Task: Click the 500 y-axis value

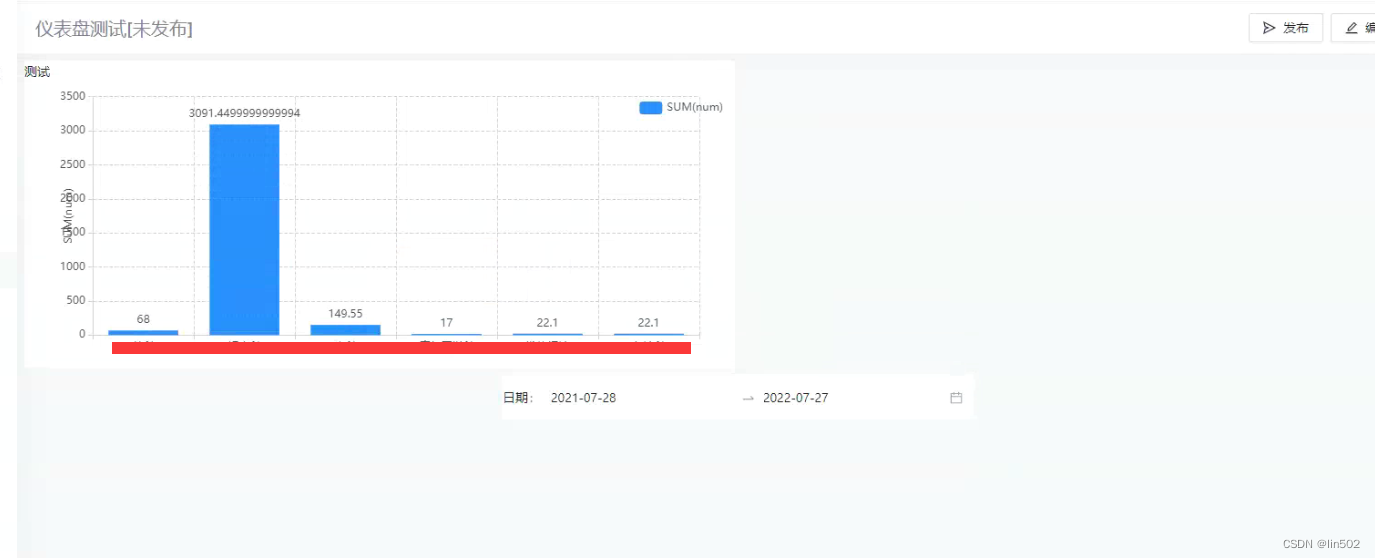Action: (77, 300)
